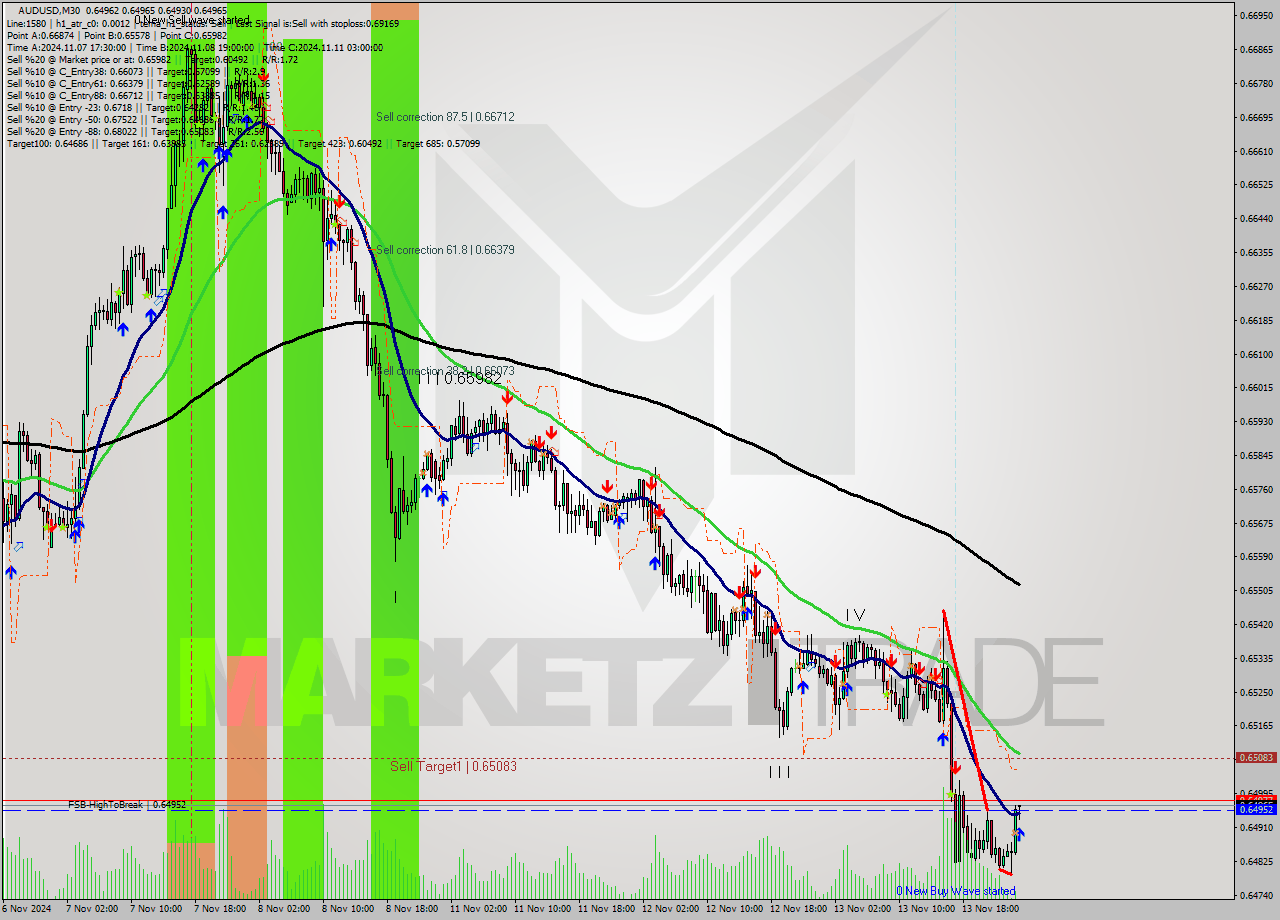This screenshot has height=920, width=1280.
Task: Click the 'Point A:0.66874' value
Action: click(x=39, y=35)
